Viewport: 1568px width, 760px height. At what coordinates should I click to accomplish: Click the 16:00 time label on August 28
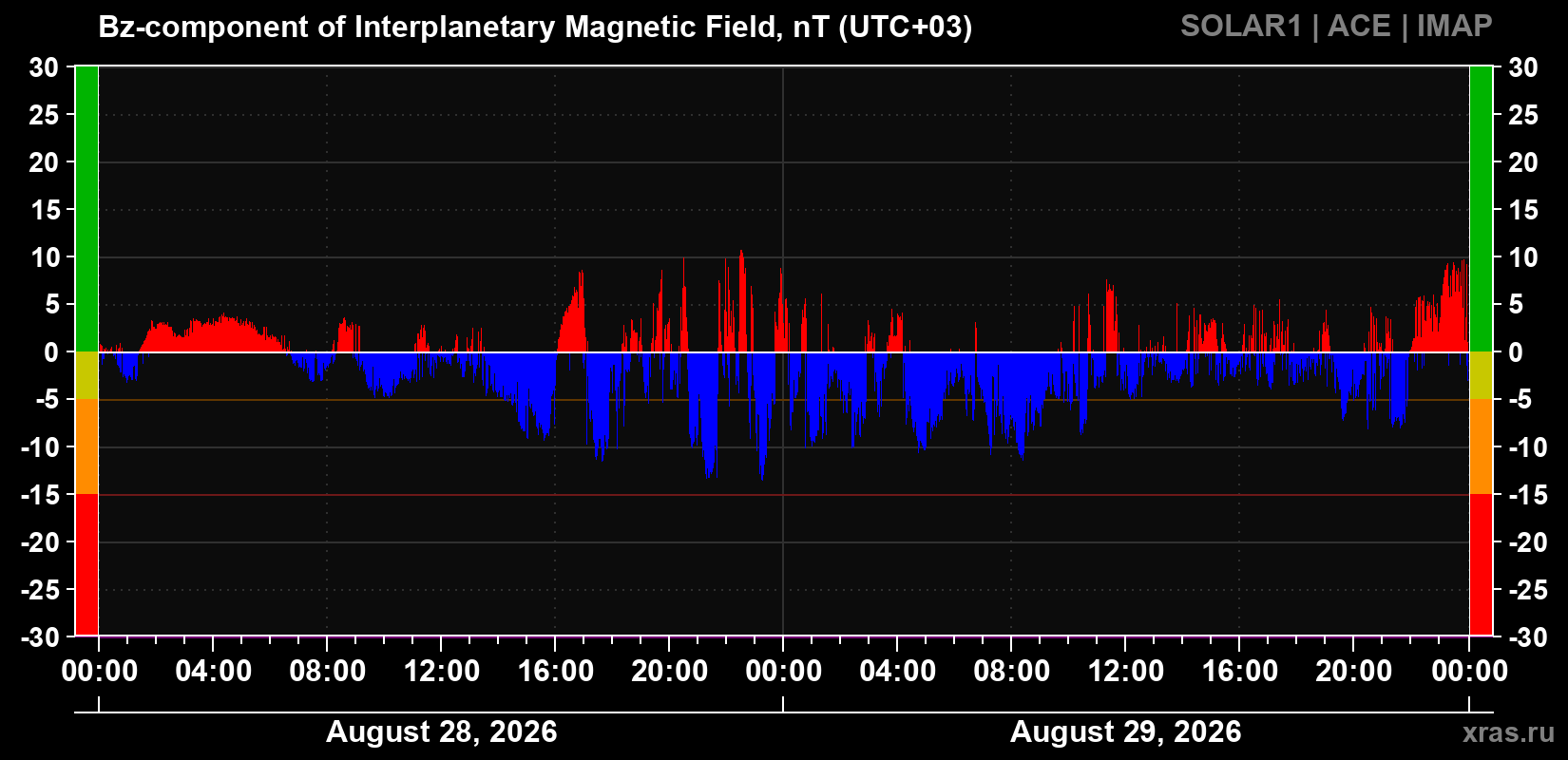[x=556, y=672]
